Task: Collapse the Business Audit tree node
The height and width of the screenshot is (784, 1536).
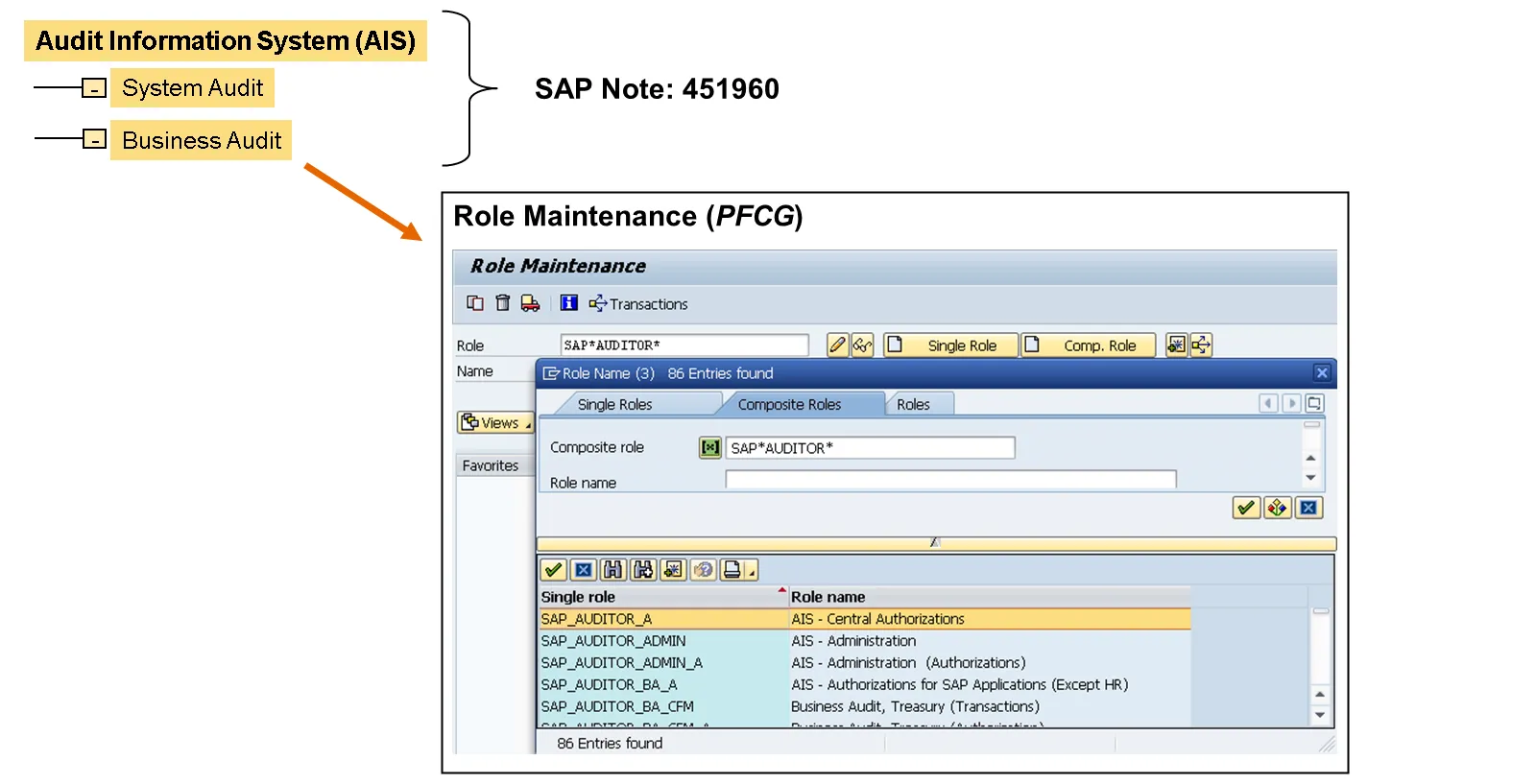Action: click(x=94, y=140)
